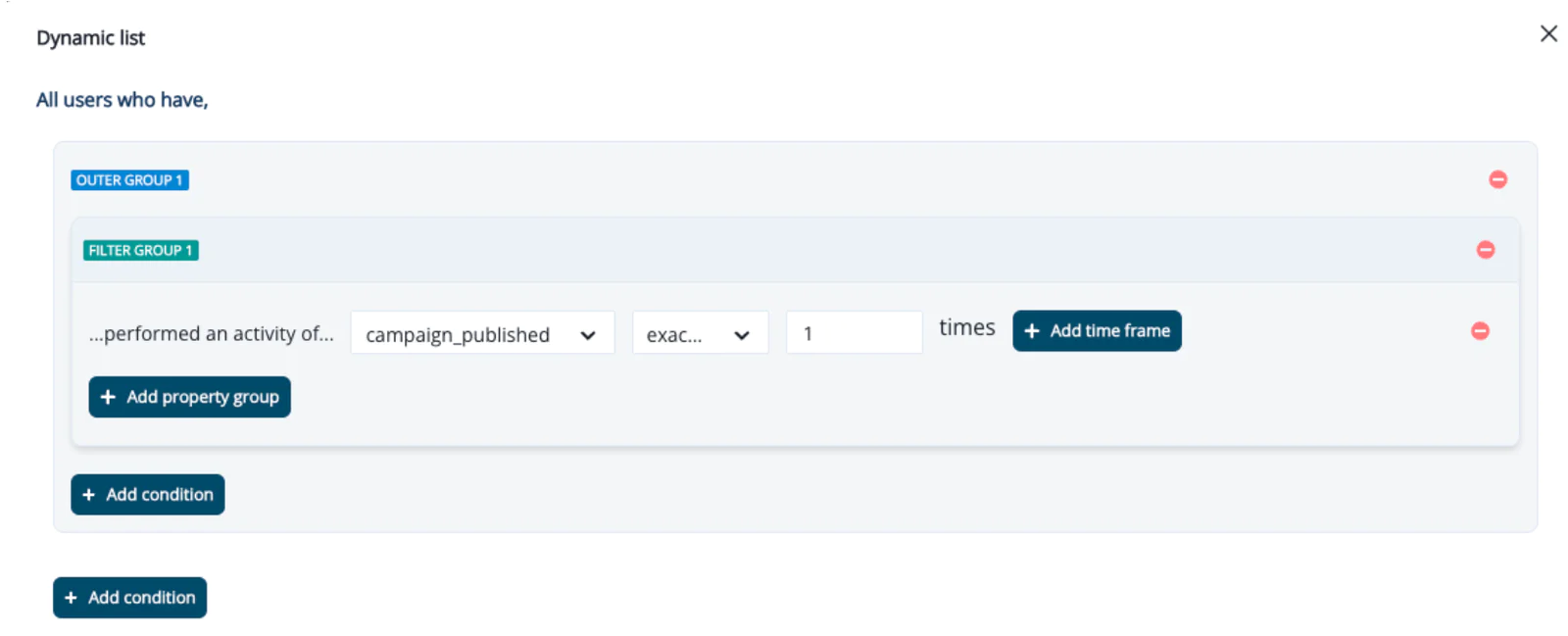Click the 'All users who have,' heading
The width and height of the screenshot is (1568, 636).
point(122,99)
